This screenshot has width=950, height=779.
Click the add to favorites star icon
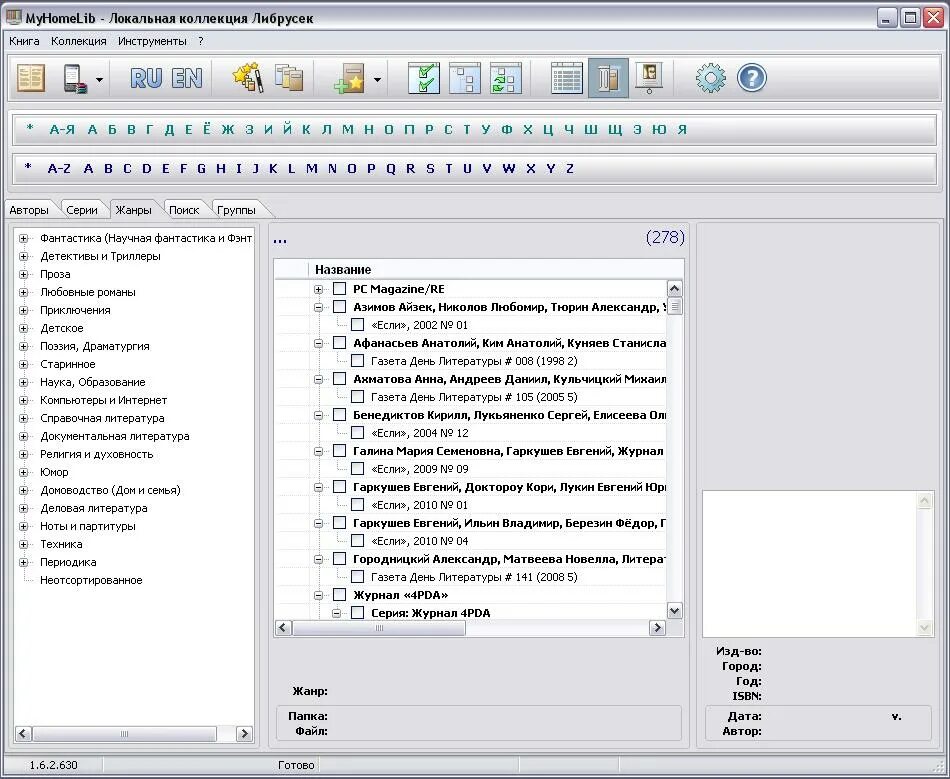point(349,79)
